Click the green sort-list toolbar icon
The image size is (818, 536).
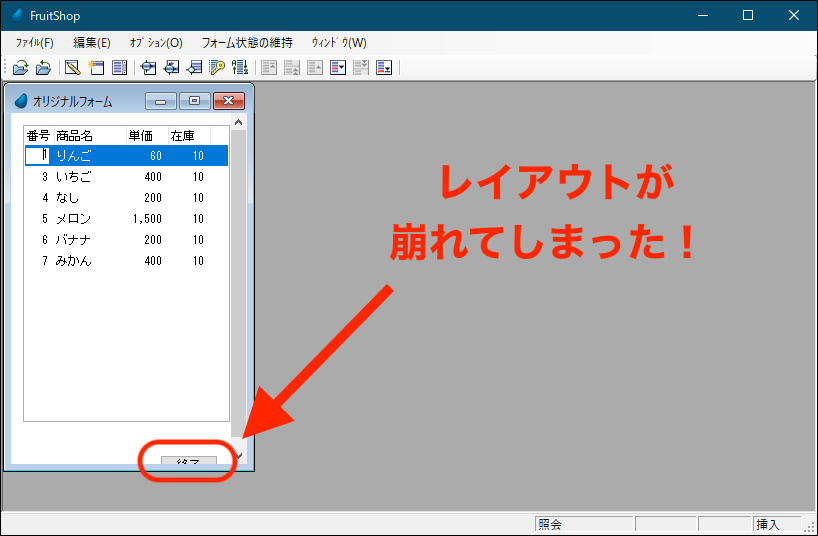coord(240,67)
